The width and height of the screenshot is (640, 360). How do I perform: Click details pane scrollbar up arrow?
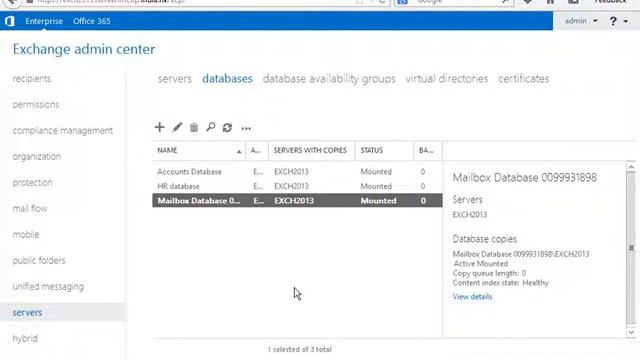pos(631,167)
